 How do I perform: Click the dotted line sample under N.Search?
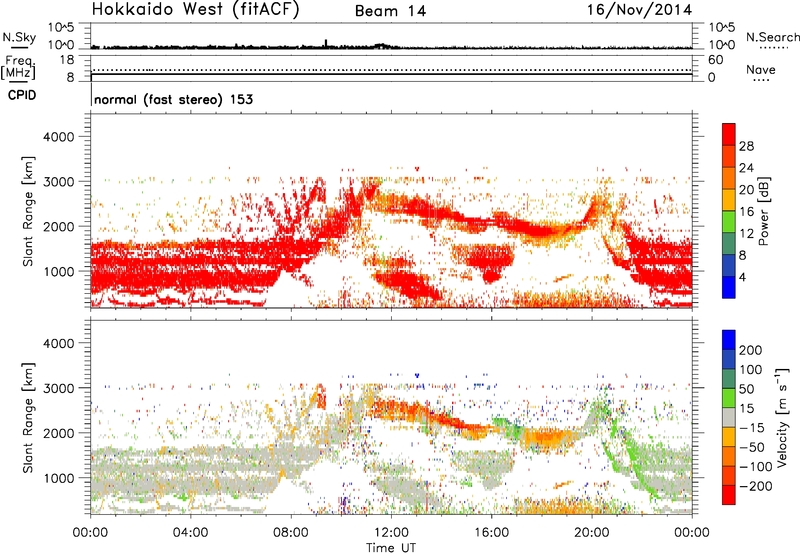[773, 48]
